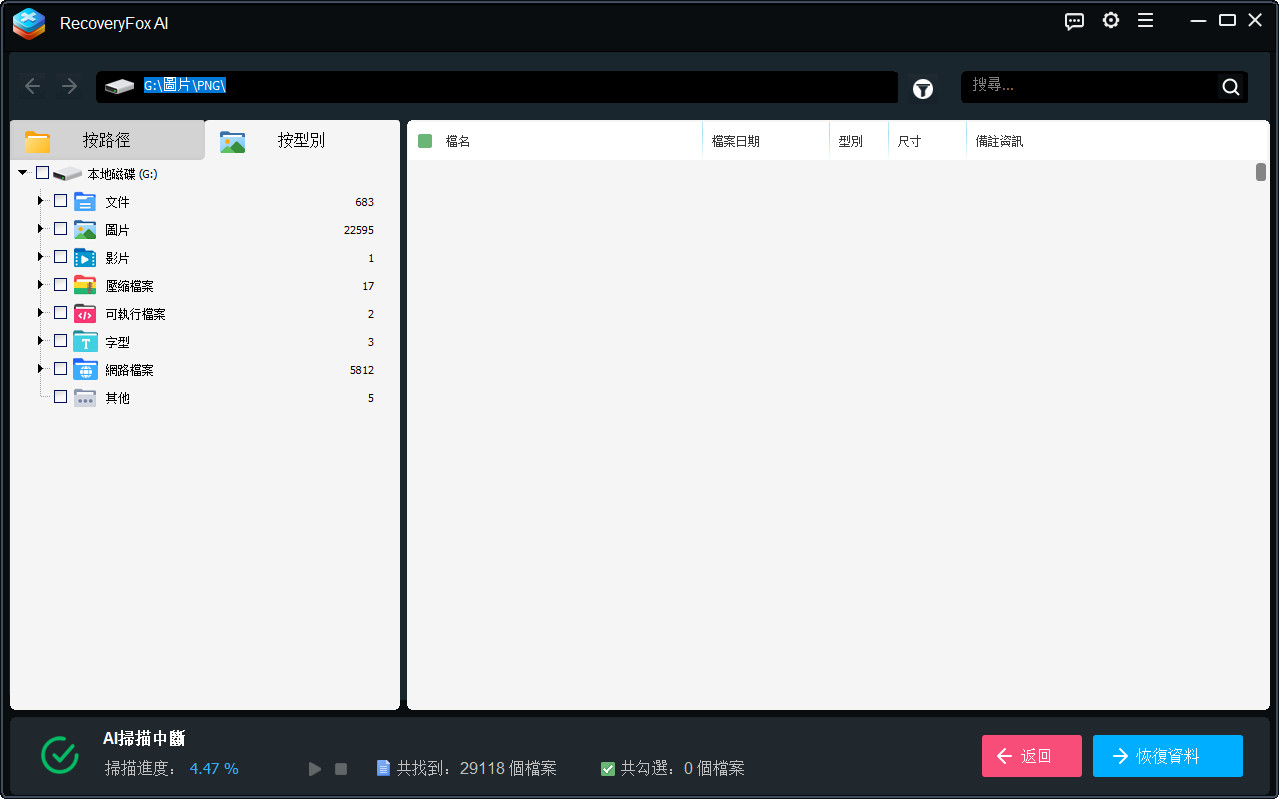Screen dimensions: 1279x799
Task: Click the 恢復資料 recovery button
Action: pos(1167,756)
